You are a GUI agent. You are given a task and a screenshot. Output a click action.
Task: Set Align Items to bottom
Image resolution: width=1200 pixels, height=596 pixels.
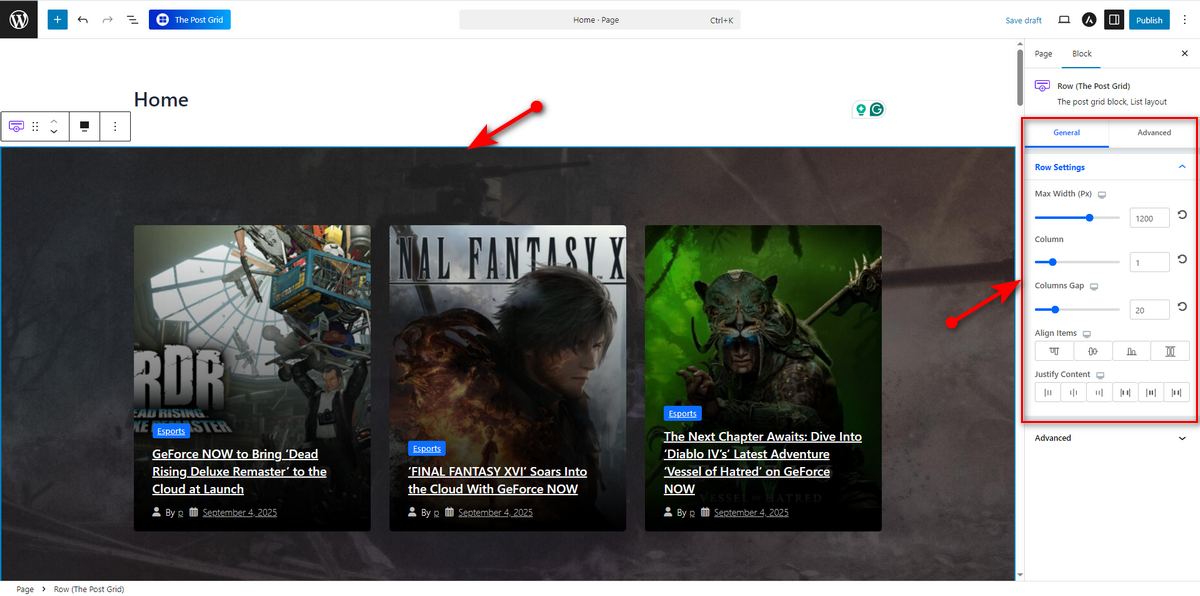click(1131, 351)
